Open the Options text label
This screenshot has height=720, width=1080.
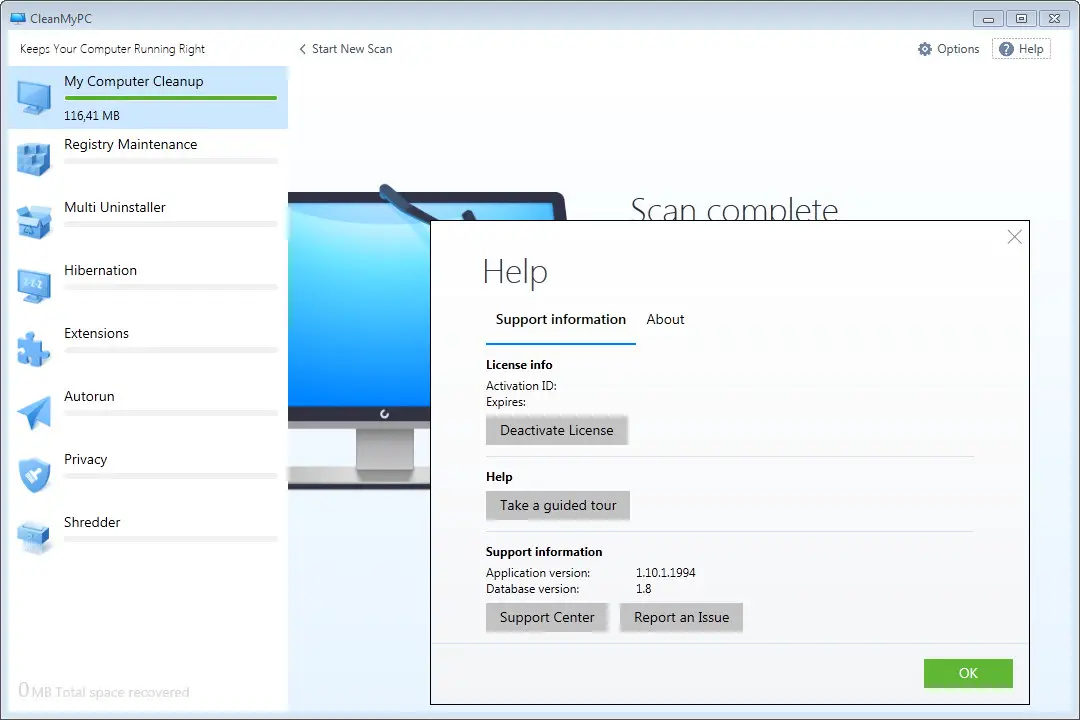point(958,49)
